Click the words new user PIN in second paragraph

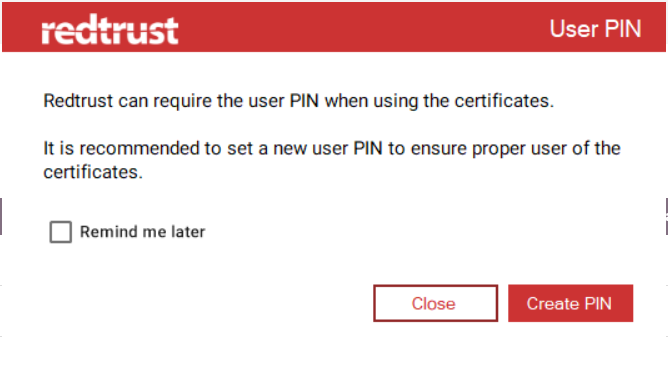click(328, 149)
